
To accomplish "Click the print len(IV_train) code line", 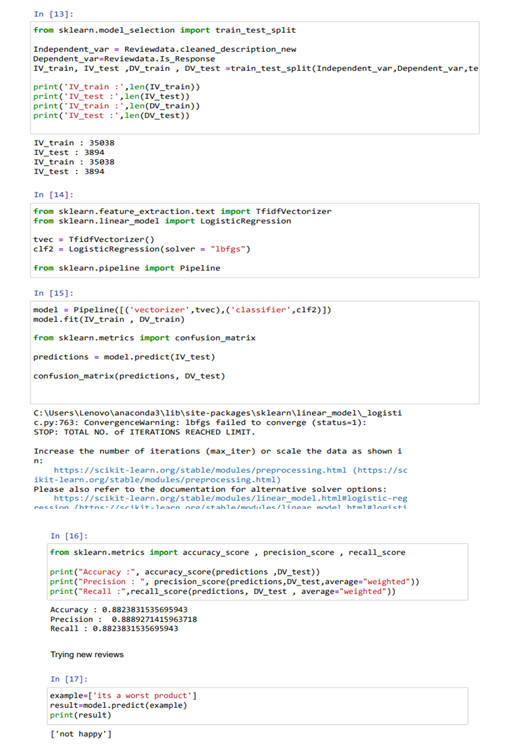I will tap(116, 87).
